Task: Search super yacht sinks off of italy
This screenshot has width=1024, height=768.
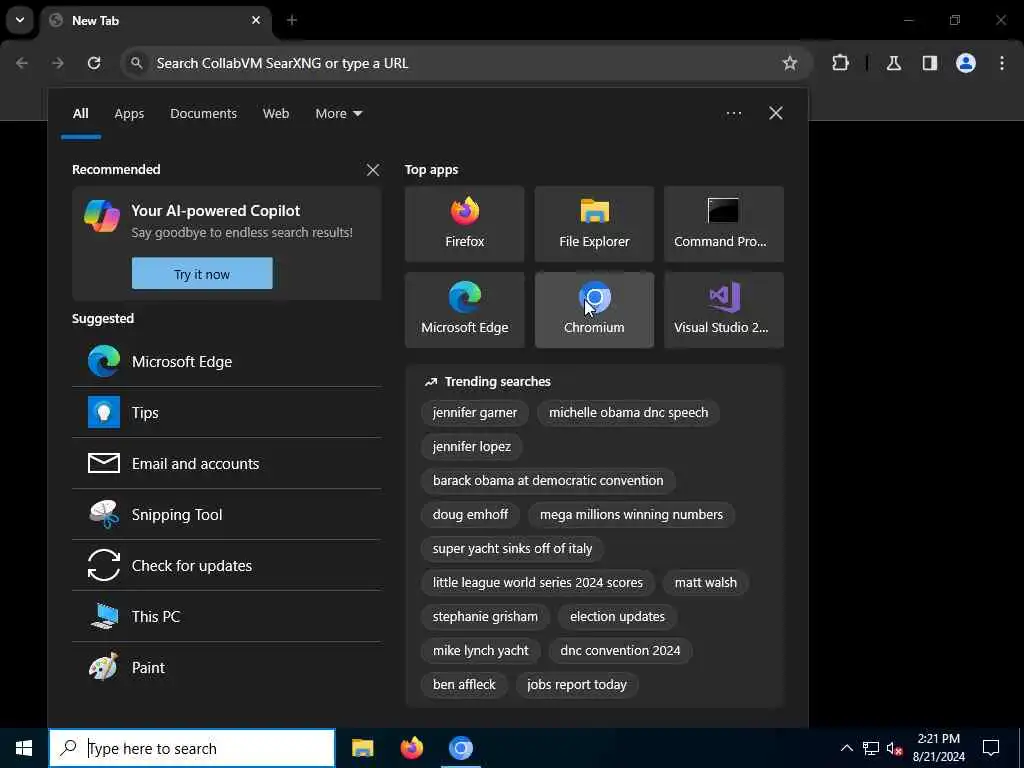Action: [x=512, y=548]
